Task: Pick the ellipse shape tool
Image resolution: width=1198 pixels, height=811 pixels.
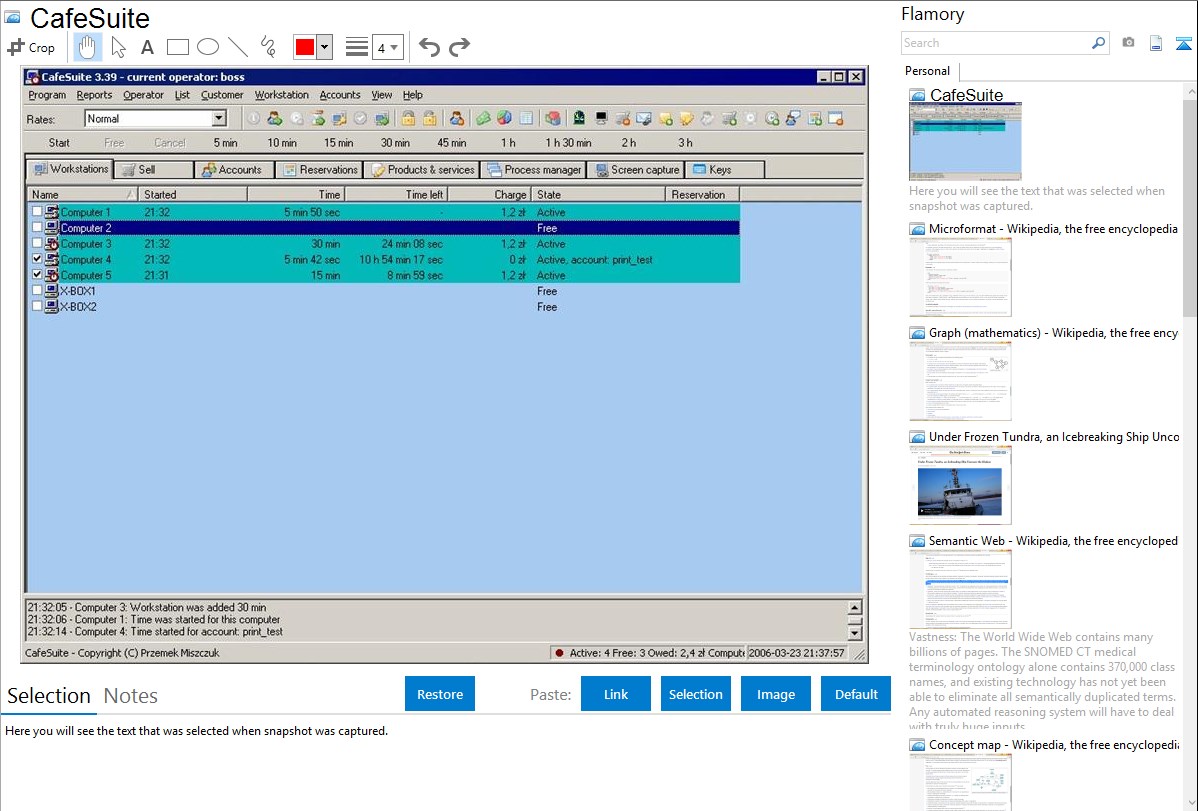Action: click(x=208, y=47)
